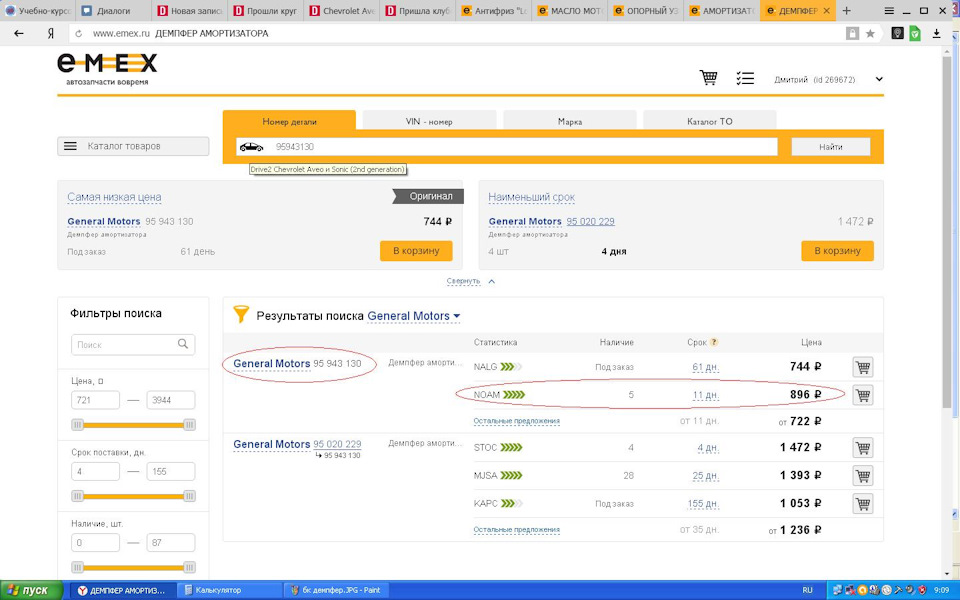Viewport: 960px width, 600px height.
Task: Switch to the Диалоги browser tab
Action: pyautogui.click(x=114, y=10)
